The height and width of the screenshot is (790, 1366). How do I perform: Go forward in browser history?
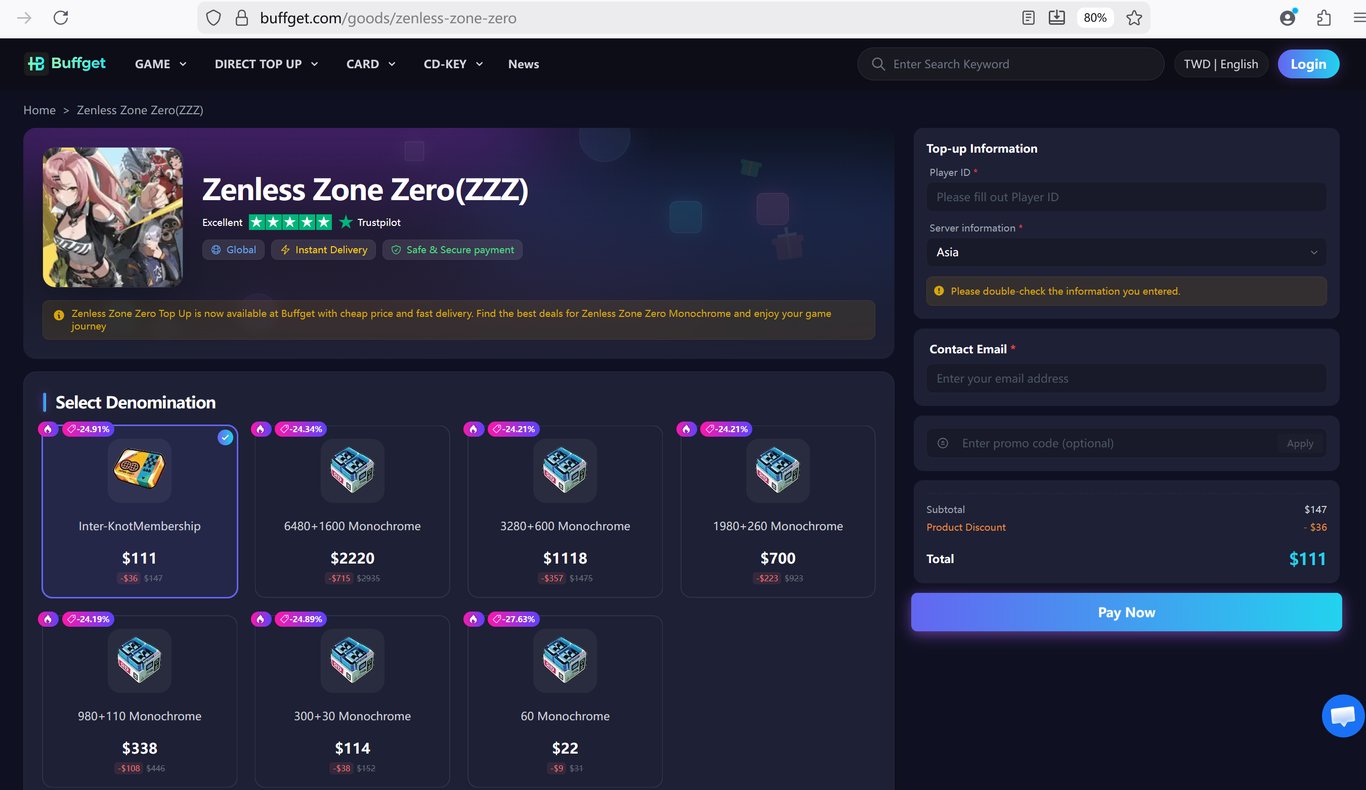coord(24,18)
